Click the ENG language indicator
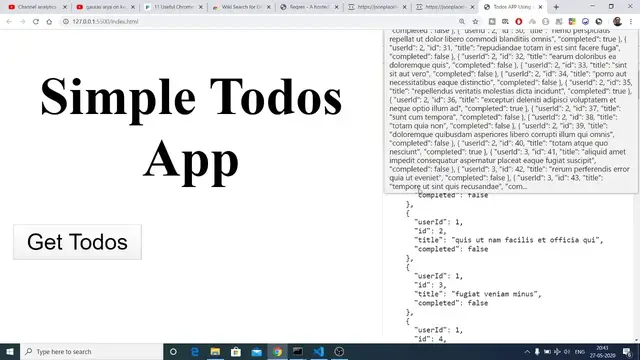The image size is (640, 360). click(x=580, y=351)
